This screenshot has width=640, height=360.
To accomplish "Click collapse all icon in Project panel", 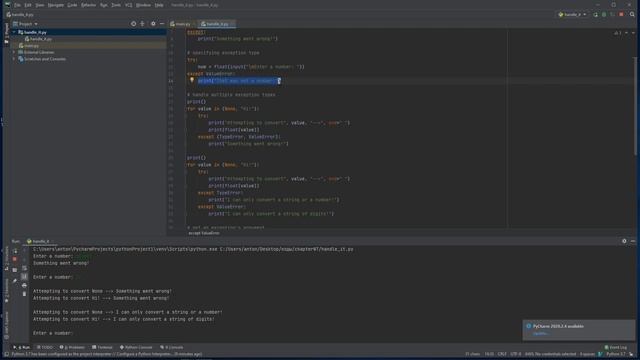I will (142, 24).
